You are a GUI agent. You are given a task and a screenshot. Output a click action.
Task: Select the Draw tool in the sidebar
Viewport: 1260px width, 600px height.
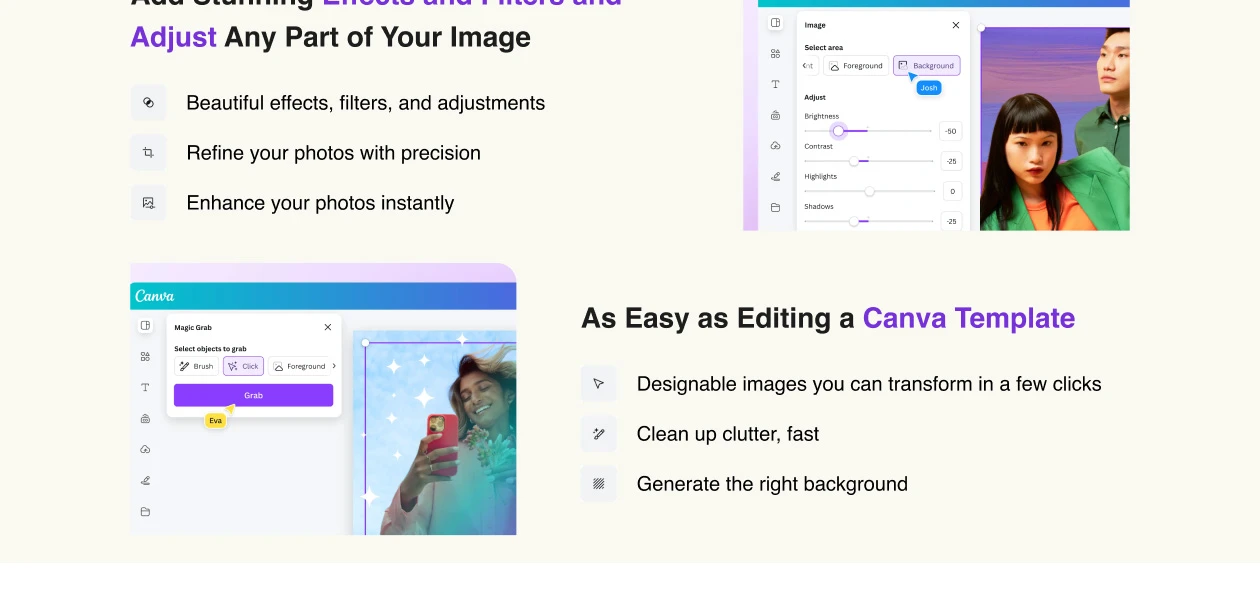(145, 480)
